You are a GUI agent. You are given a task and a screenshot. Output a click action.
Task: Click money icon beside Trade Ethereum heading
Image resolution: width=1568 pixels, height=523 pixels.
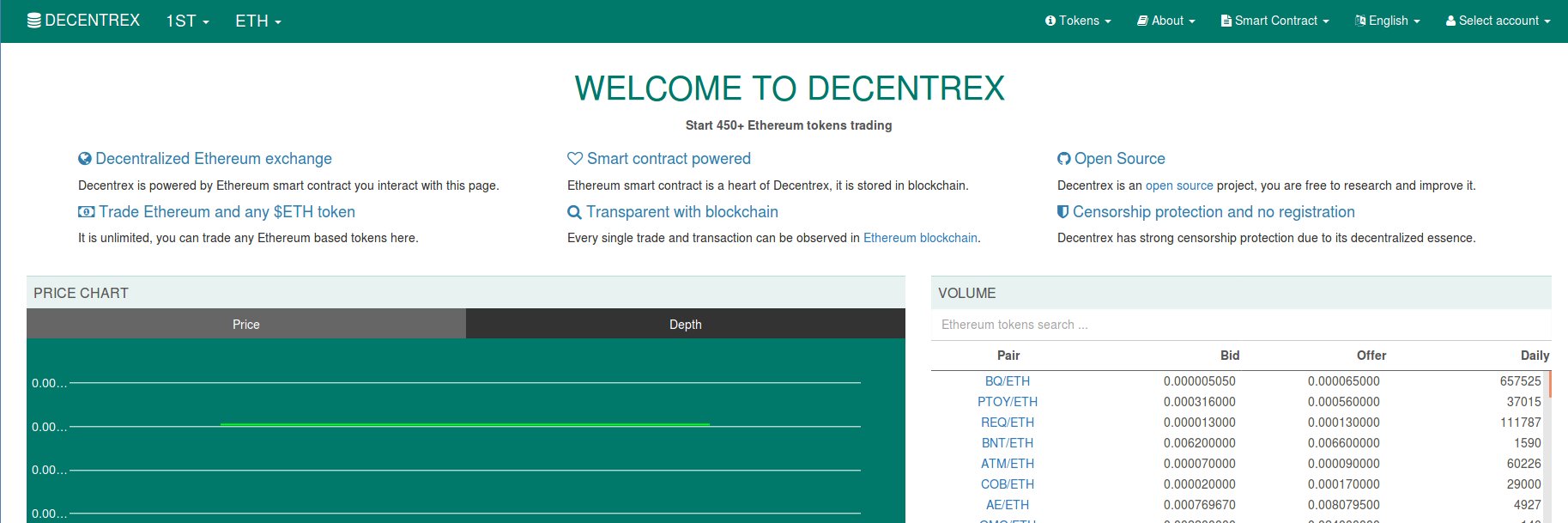(x=87, y=212)
